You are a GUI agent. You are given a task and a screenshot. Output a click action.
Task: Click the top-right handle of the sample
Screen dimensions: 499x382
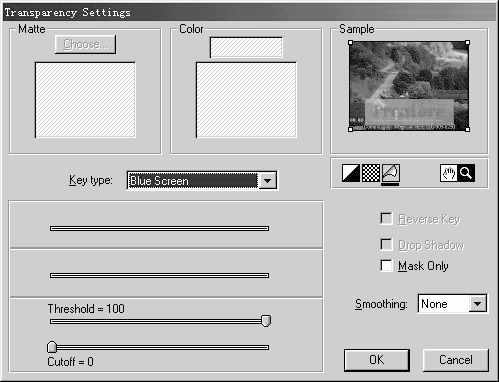(467, 43)
